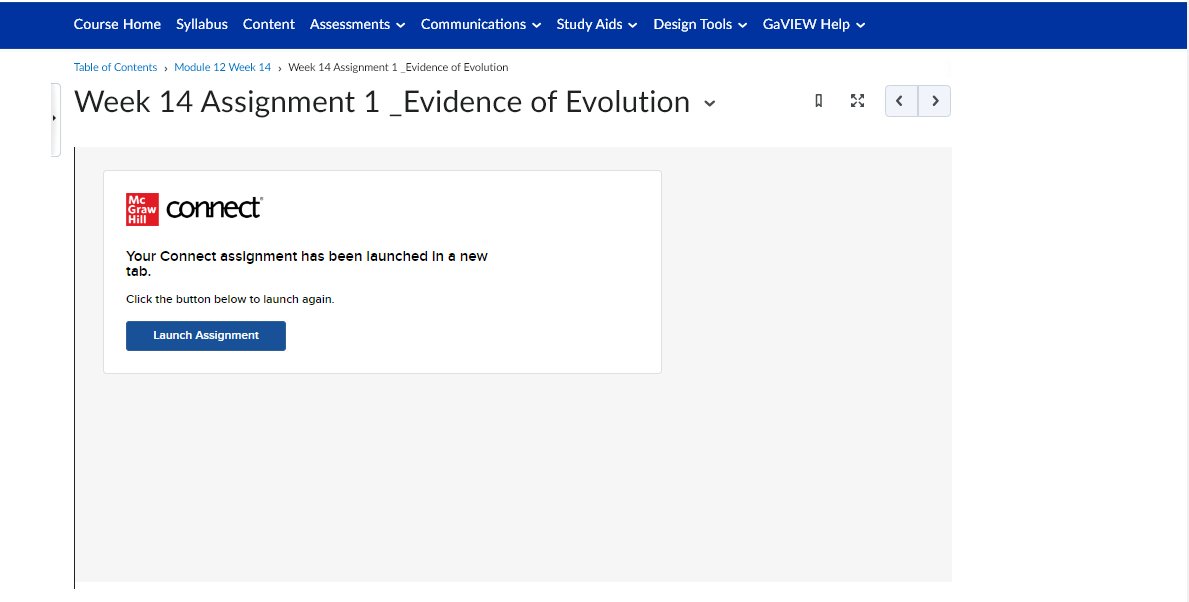
Task: Click the McGraw Hill logo
Action: 143,209
